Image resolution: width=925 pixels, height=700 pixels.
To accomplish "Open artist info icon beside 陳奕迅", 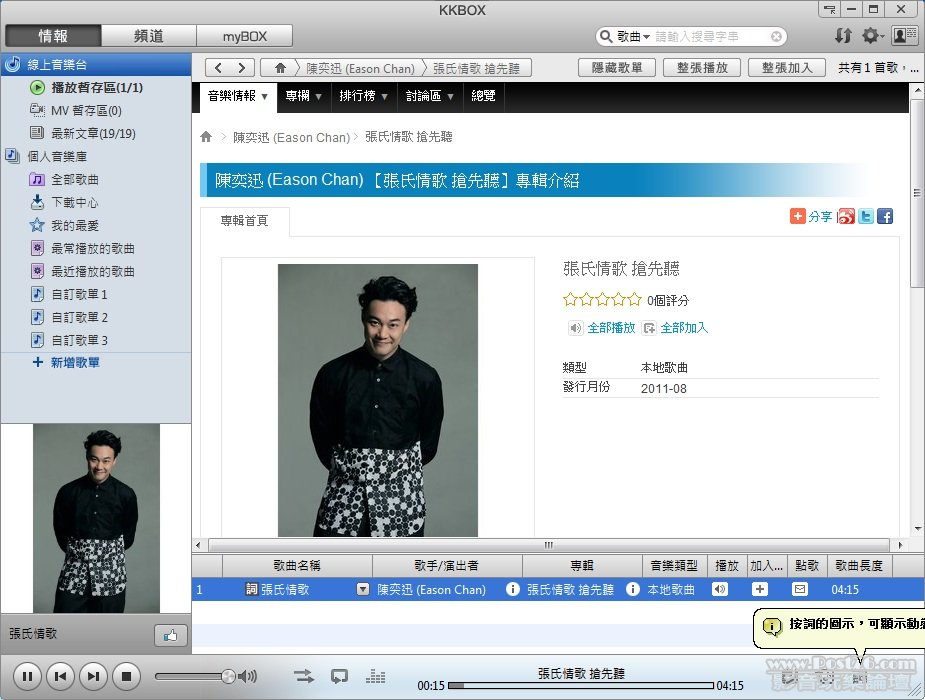I will point(513,589).
